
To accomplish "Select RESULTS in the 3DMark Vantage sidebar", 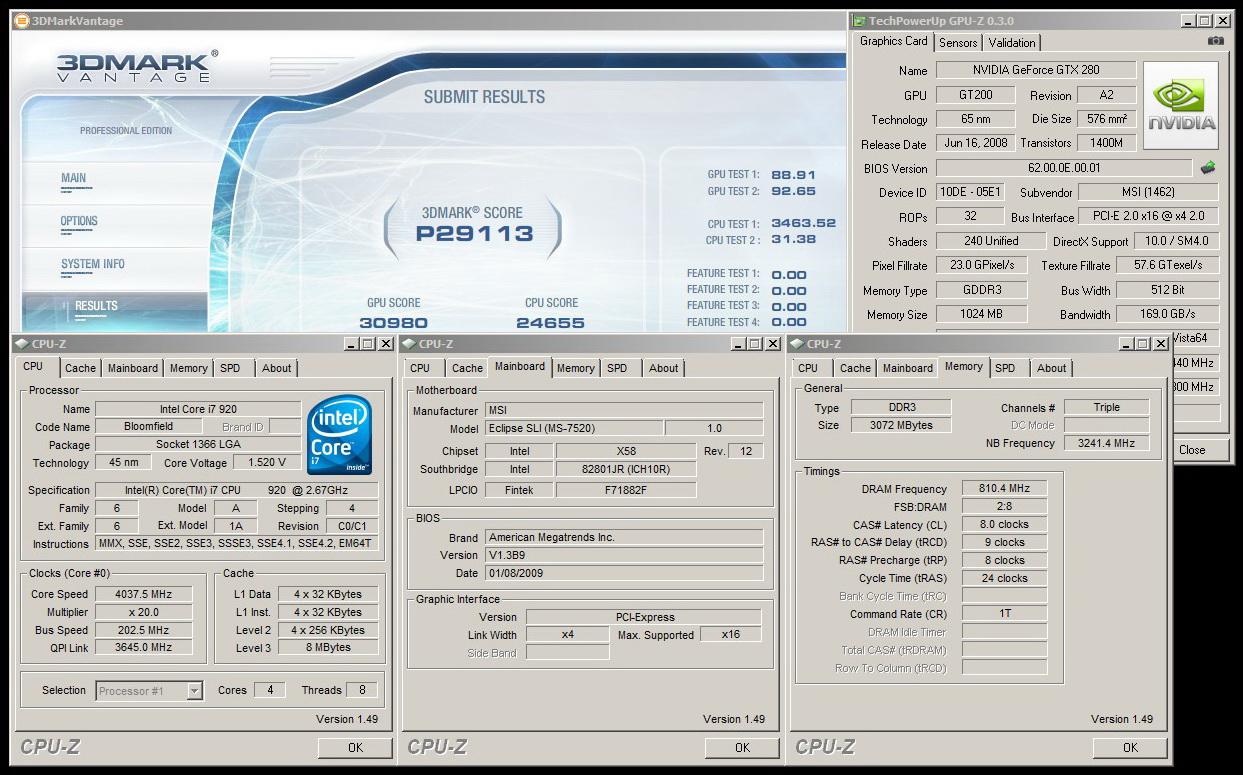I will click(96, 306).
